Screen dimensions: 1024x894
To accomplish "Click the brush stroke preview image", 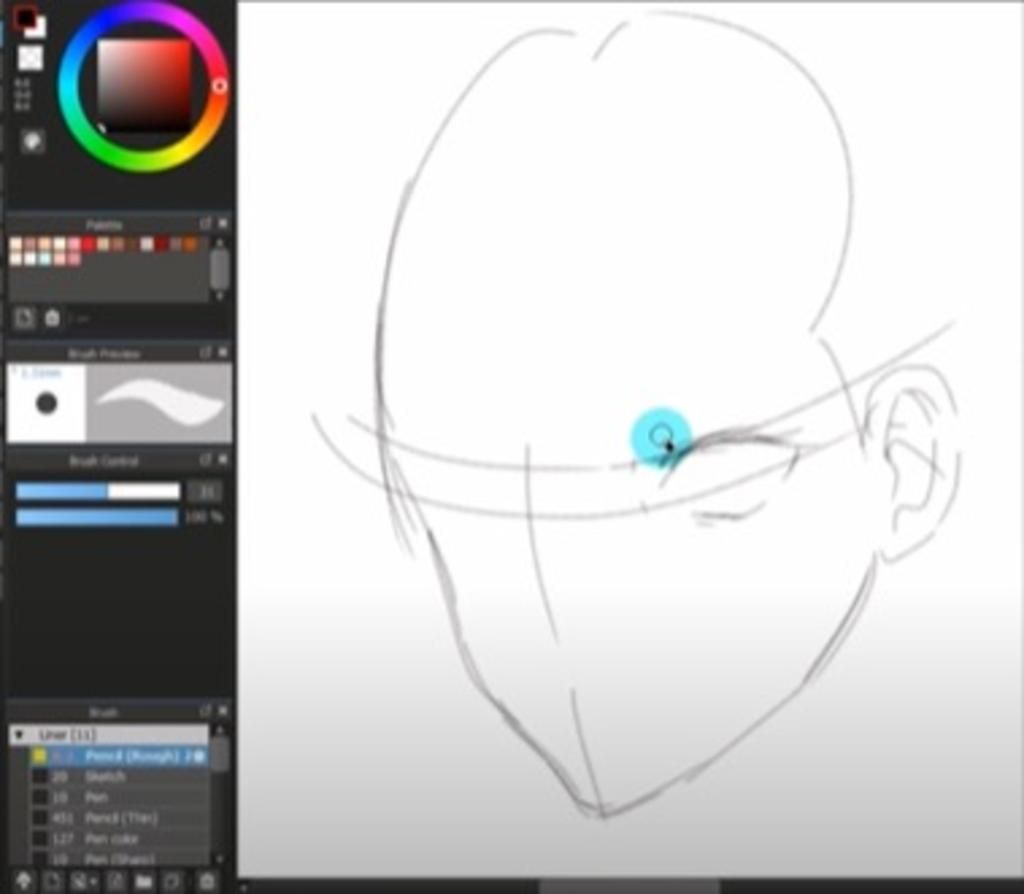I will tap(159, 403).
